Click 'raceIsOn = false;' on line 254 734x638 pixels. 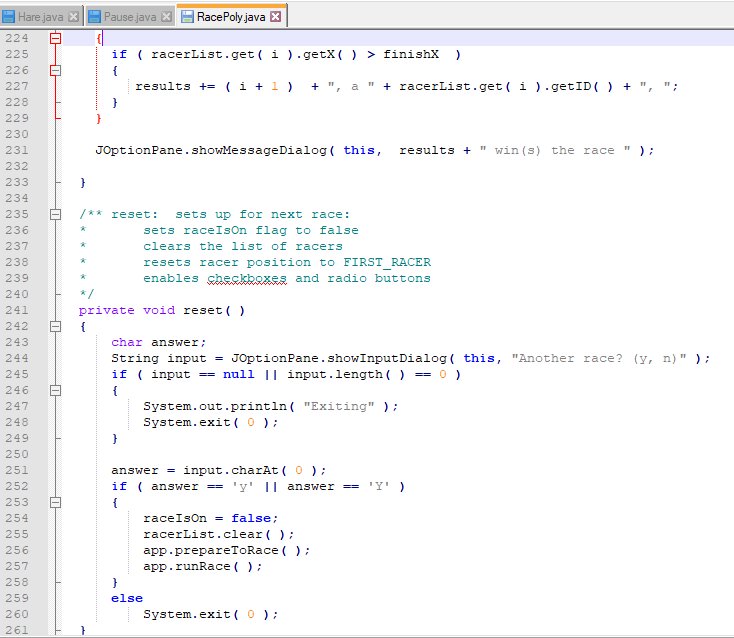211,518
